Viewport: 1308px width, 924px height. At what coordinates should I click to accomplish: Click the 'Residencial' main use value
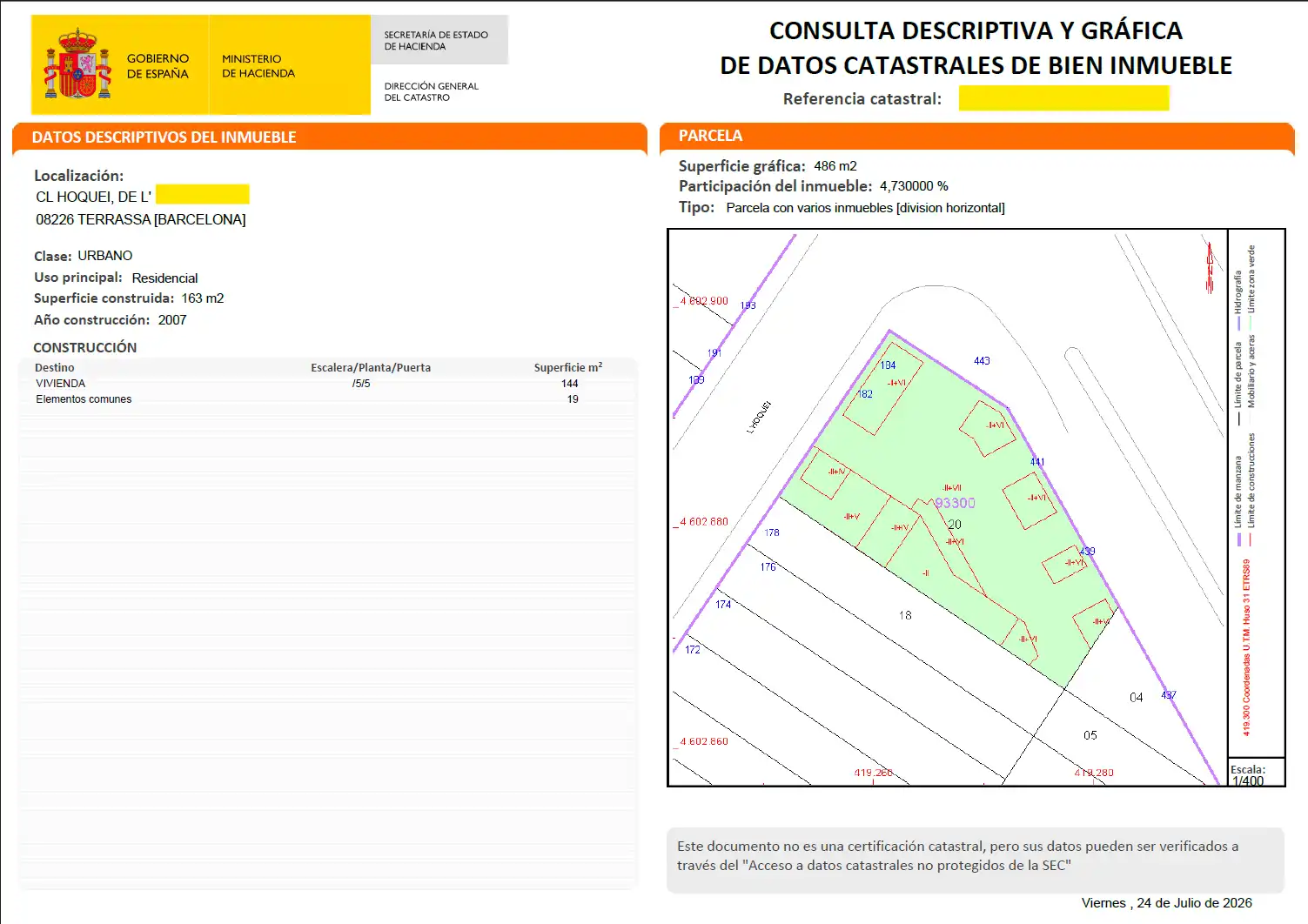(x=164, y=278)
